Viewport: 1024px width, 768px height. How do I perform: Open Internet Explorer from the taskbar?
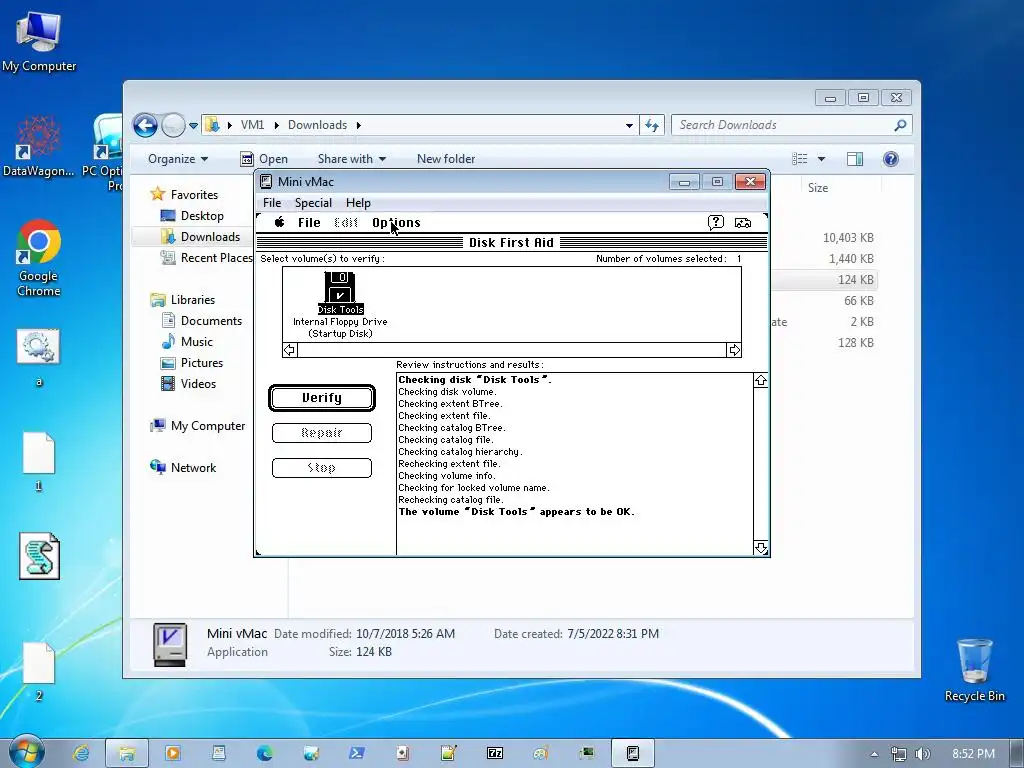[x=81, y=753]
